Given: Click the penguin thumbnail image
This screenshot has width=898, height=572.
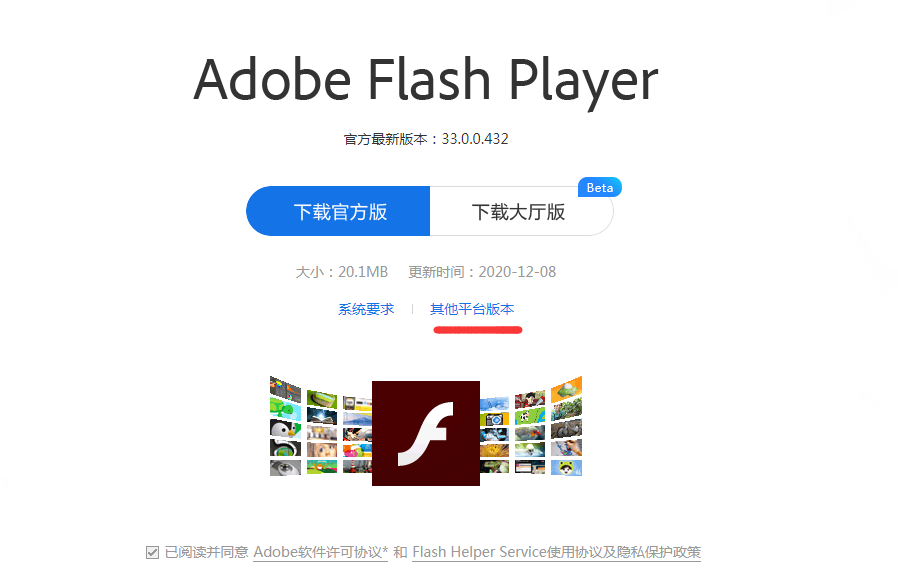Looking at the screenshot, I should click(x=285, y=429).
